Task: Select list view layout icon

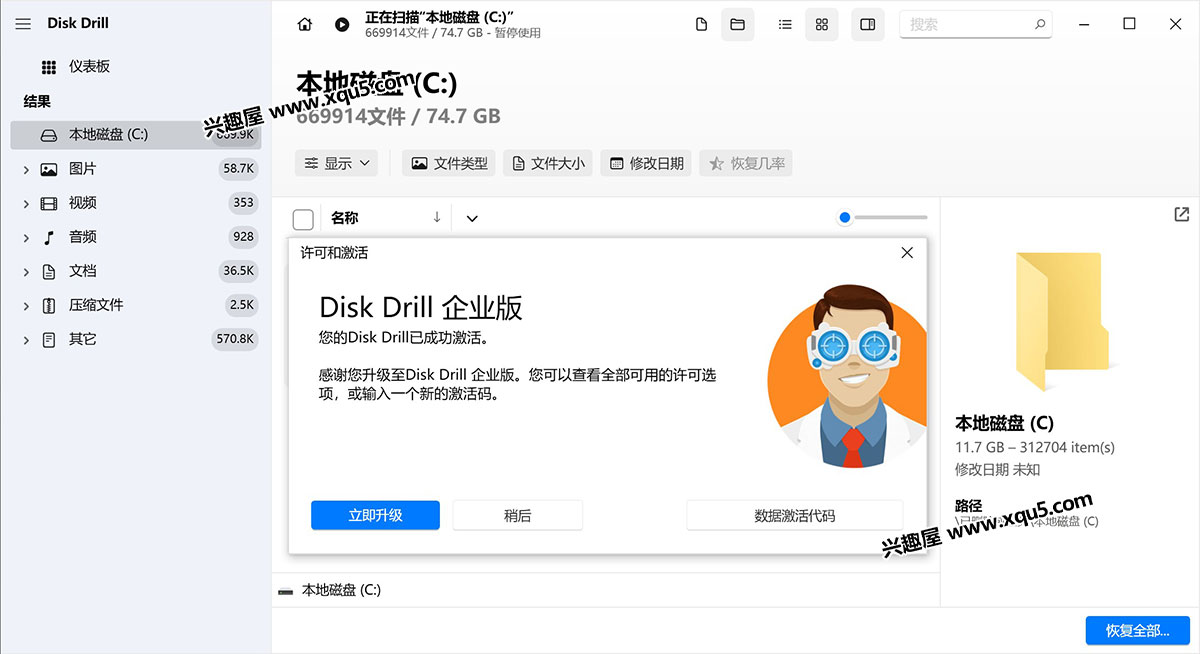Action: point(786,24)
